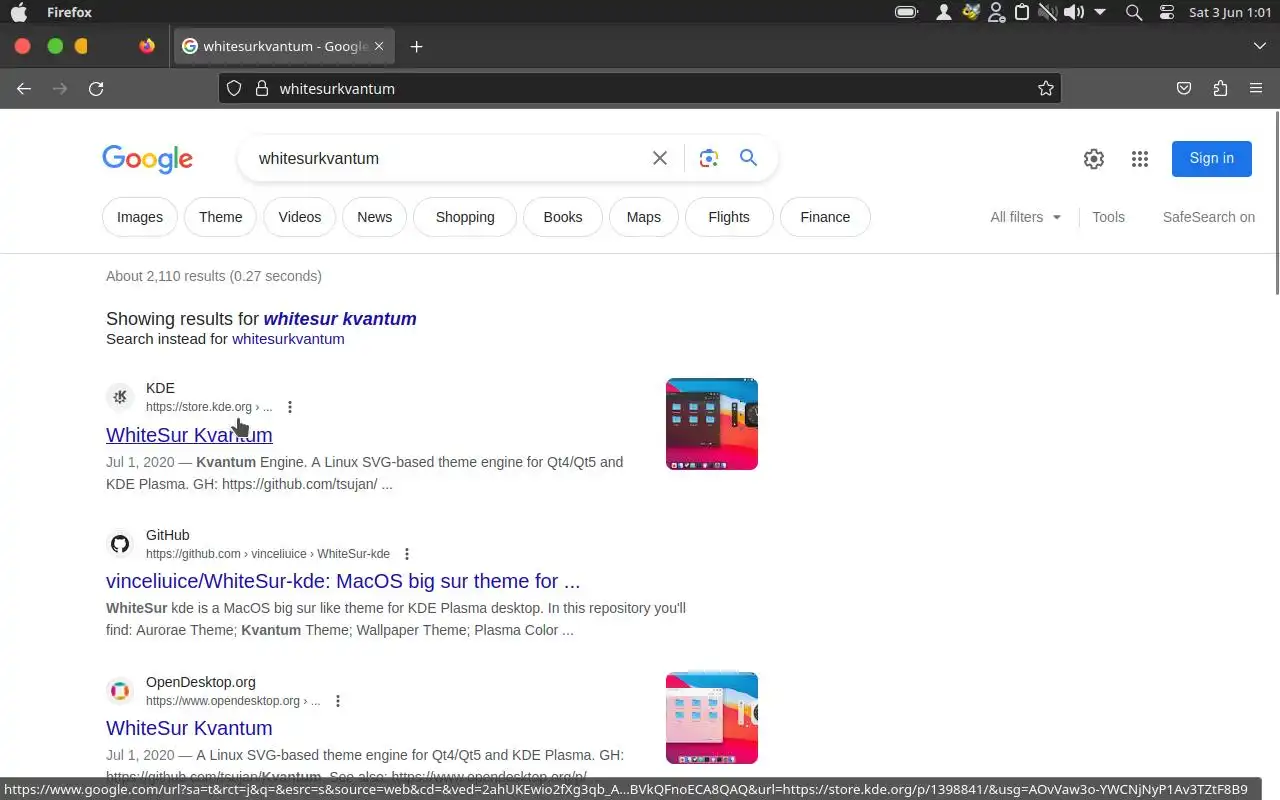Click the user-with-minus tray icon
Image resolution: width=1280 pixels, height=800 pixels.
pos(996,12)
